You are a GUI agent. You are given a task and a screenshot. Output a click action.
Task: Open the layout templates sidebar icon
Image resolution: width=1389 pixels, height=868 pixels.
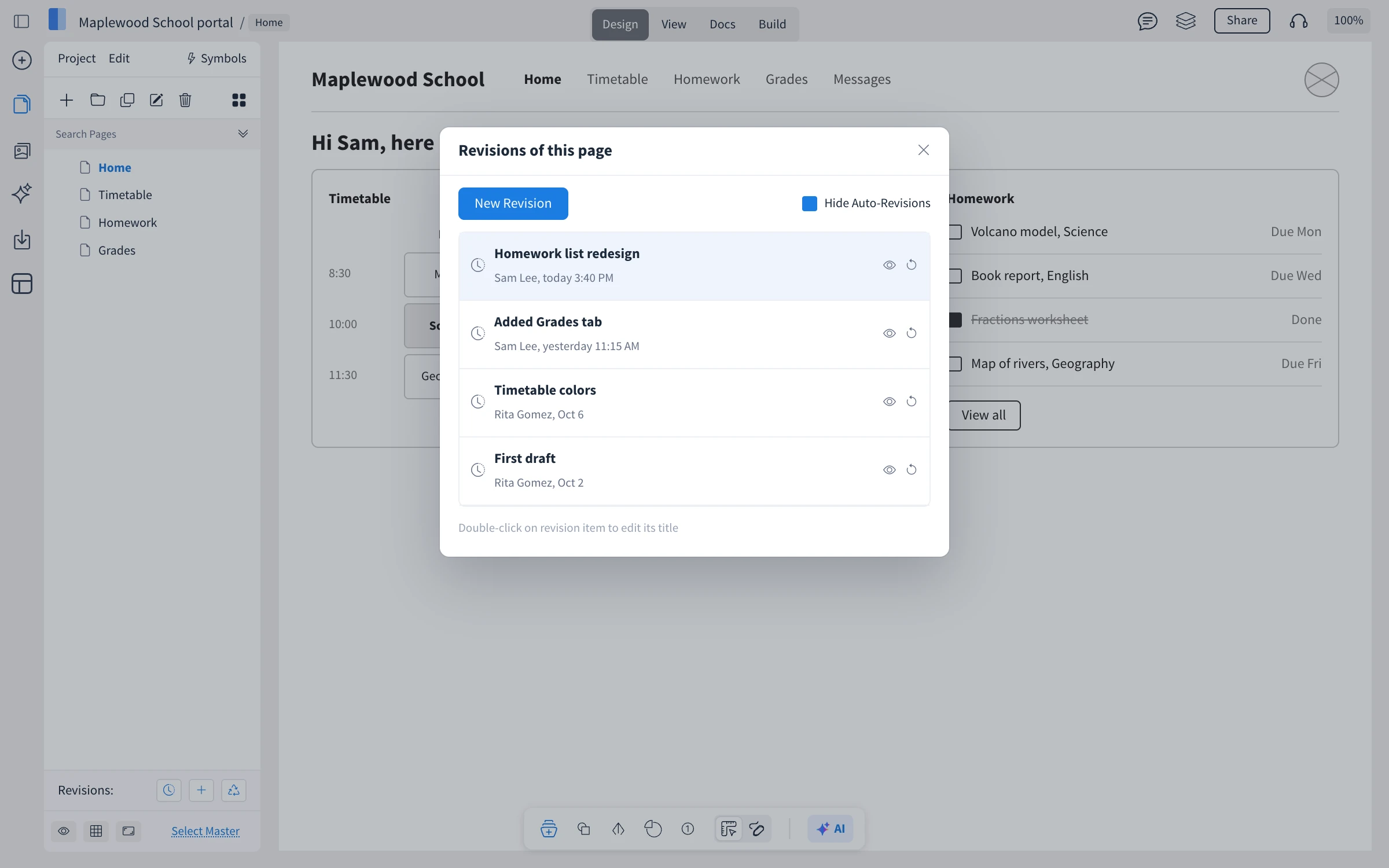tap(22, 284)
